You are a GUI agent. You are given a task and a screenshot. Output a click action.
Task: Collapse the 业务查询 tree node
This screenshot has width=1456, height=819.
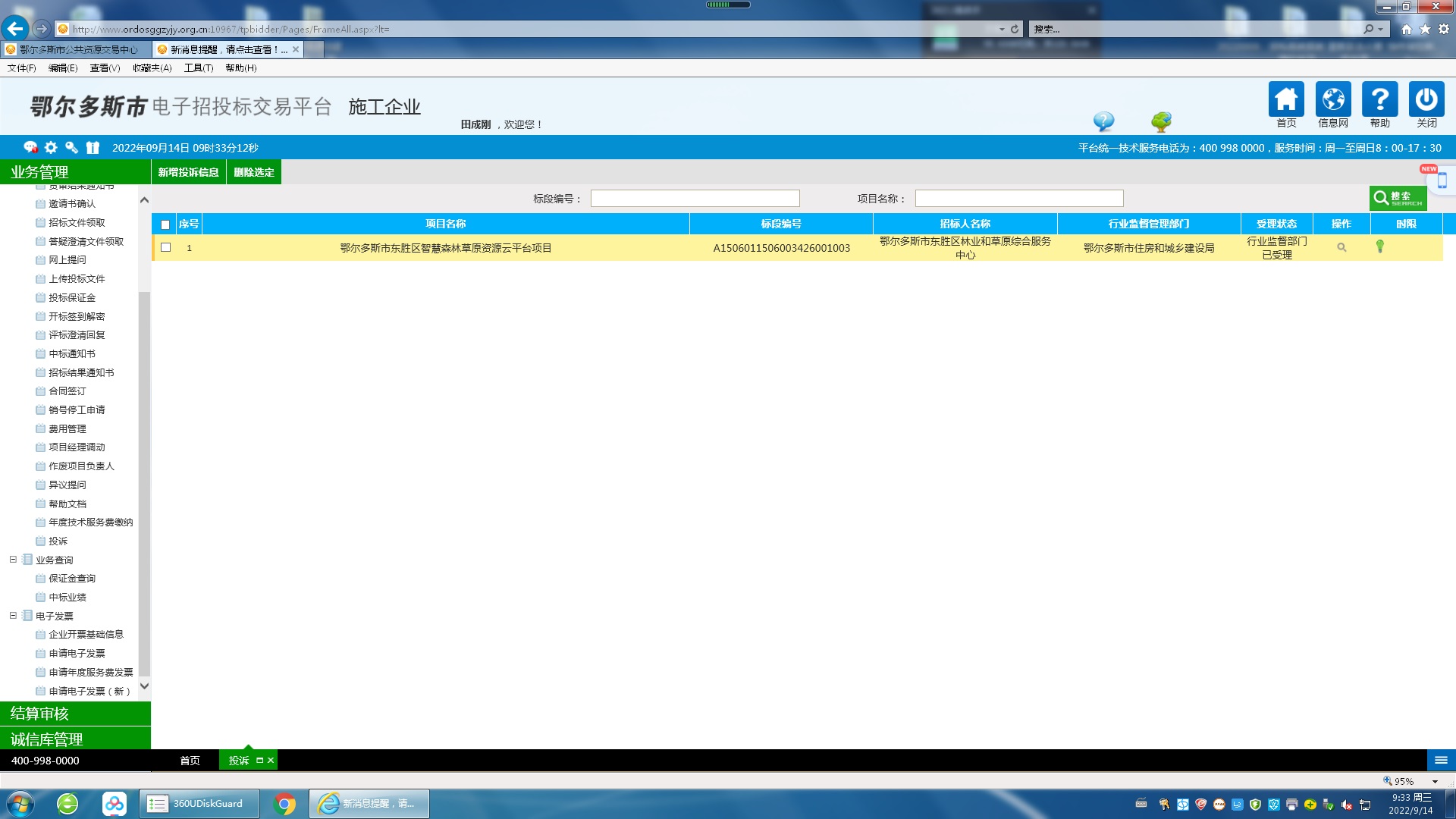tap(13, 560)
